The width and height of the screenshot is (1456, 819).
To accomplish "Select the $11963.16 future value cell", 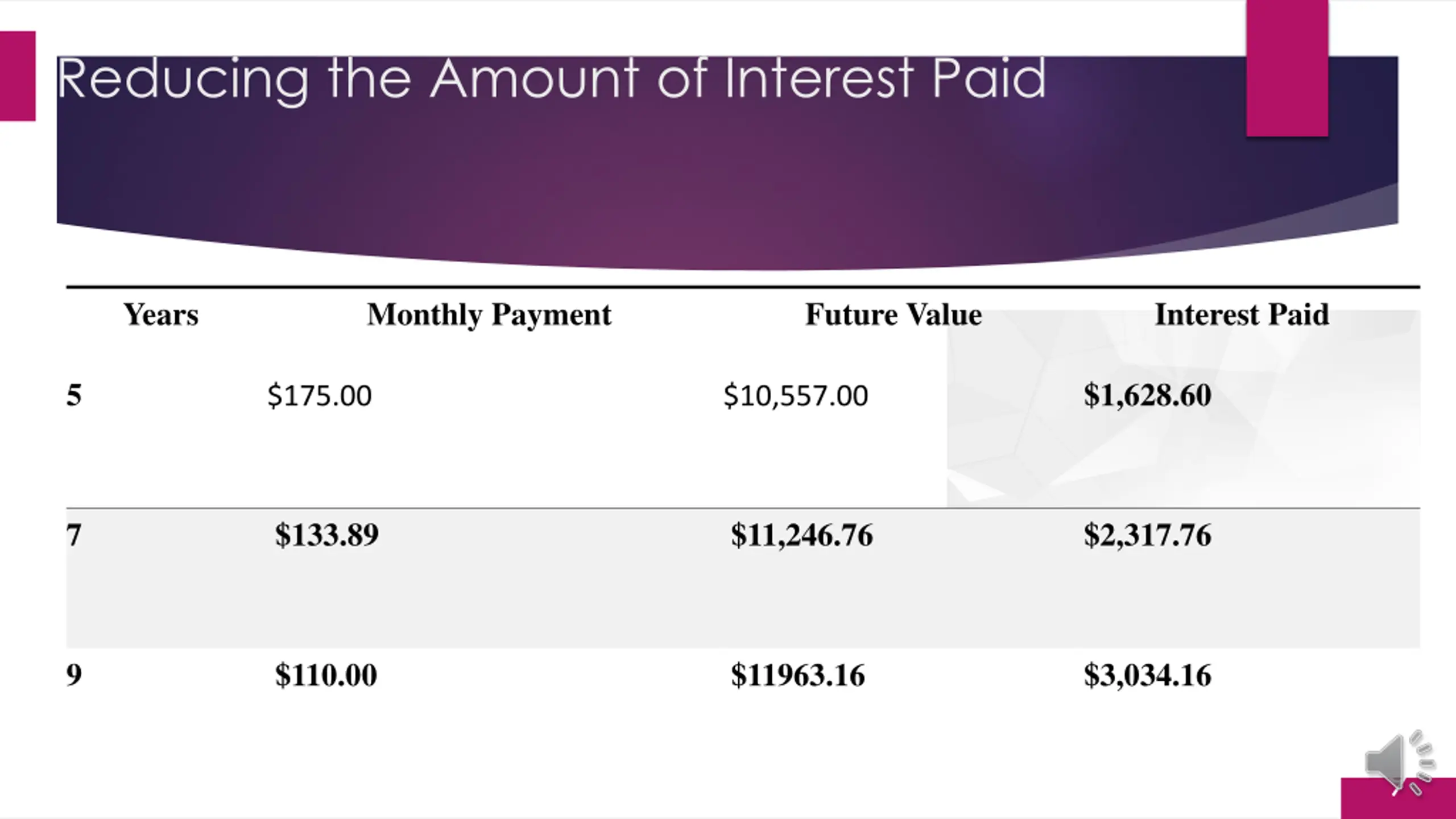I will (x=798, y=676).
